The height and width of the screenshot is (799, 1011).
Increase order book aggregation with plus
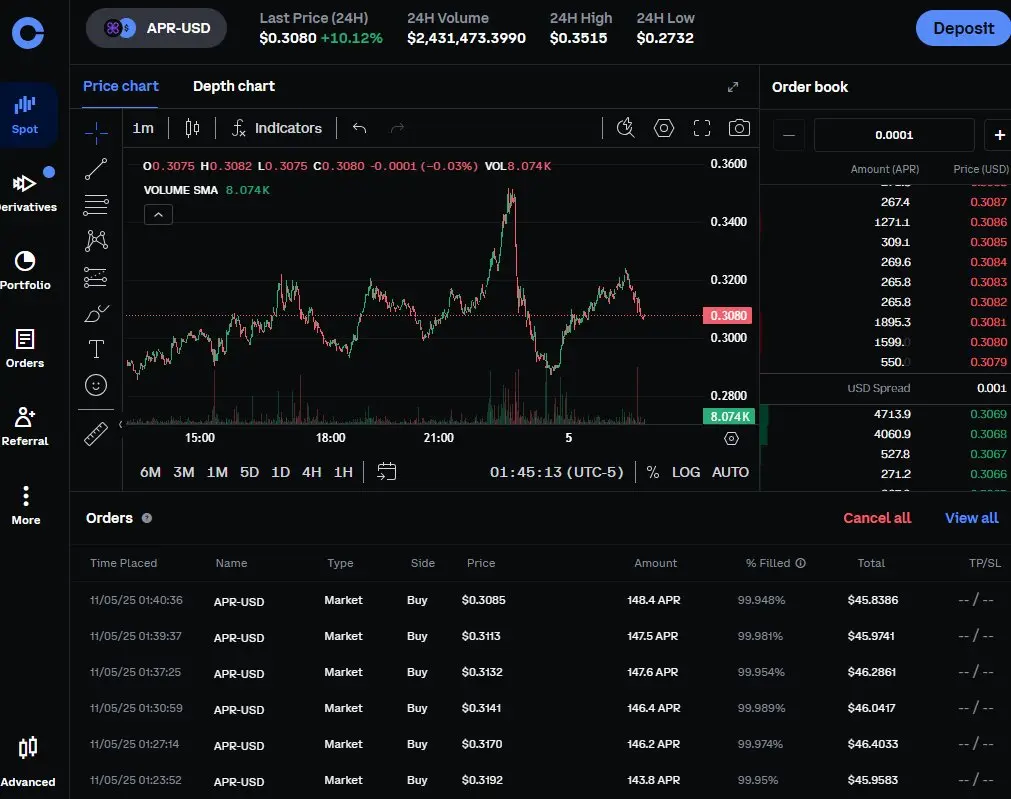999,135
